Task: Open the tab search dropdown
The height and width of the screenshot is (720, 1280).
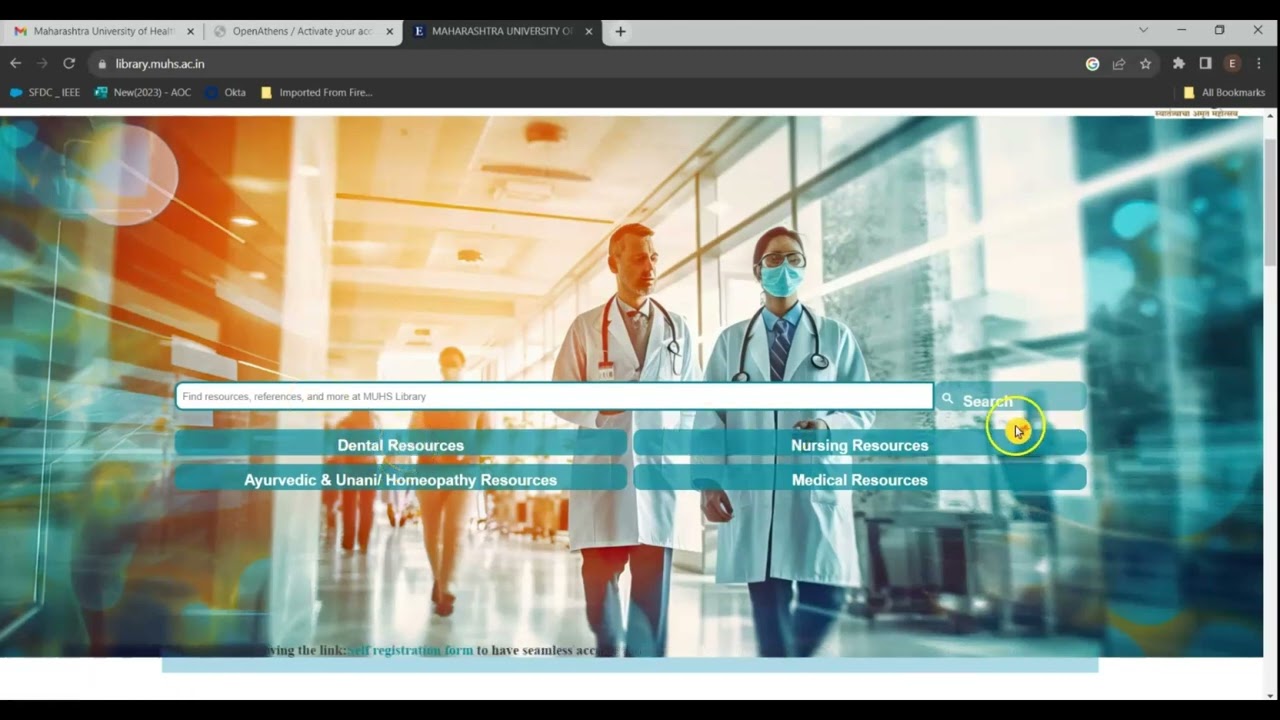Action: coord(1143,30)
